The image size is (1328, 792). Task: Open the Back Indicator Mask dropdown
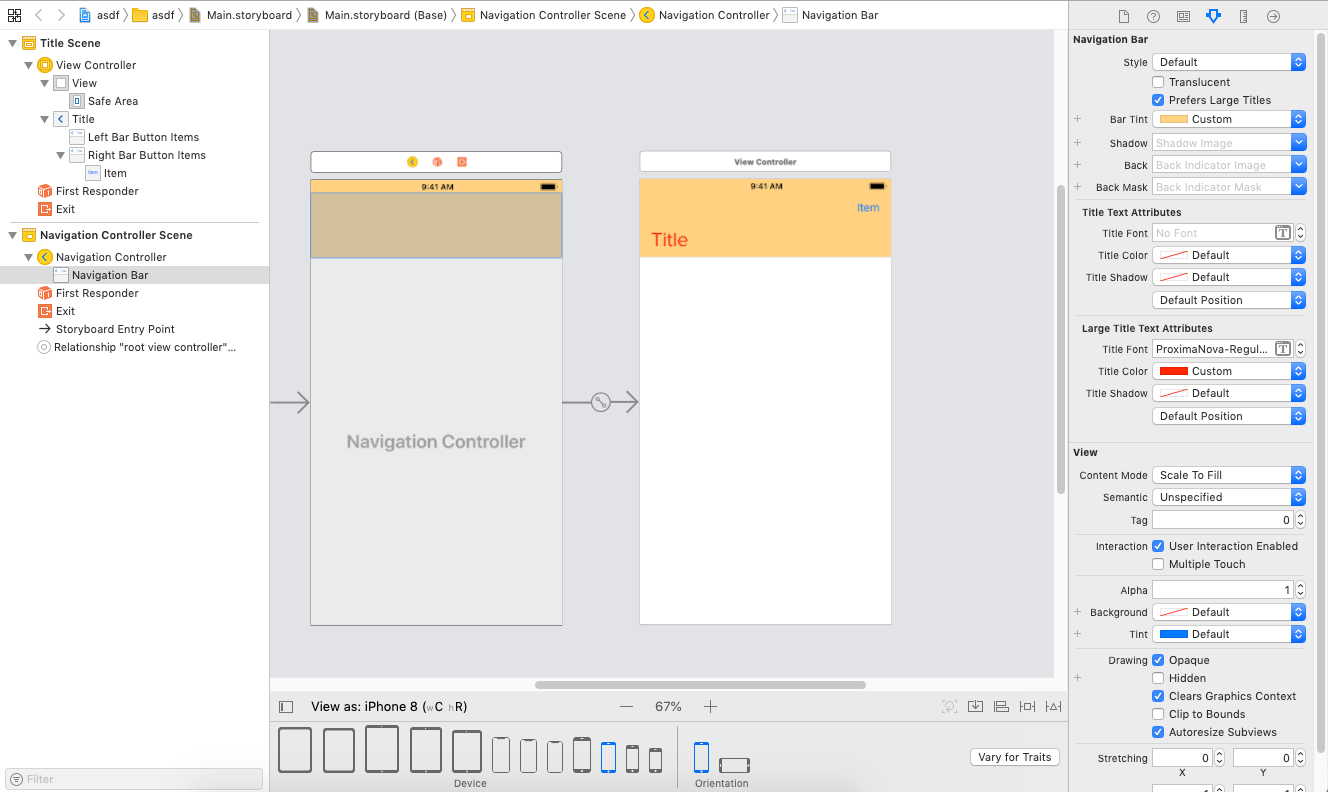pos(1229,187)
